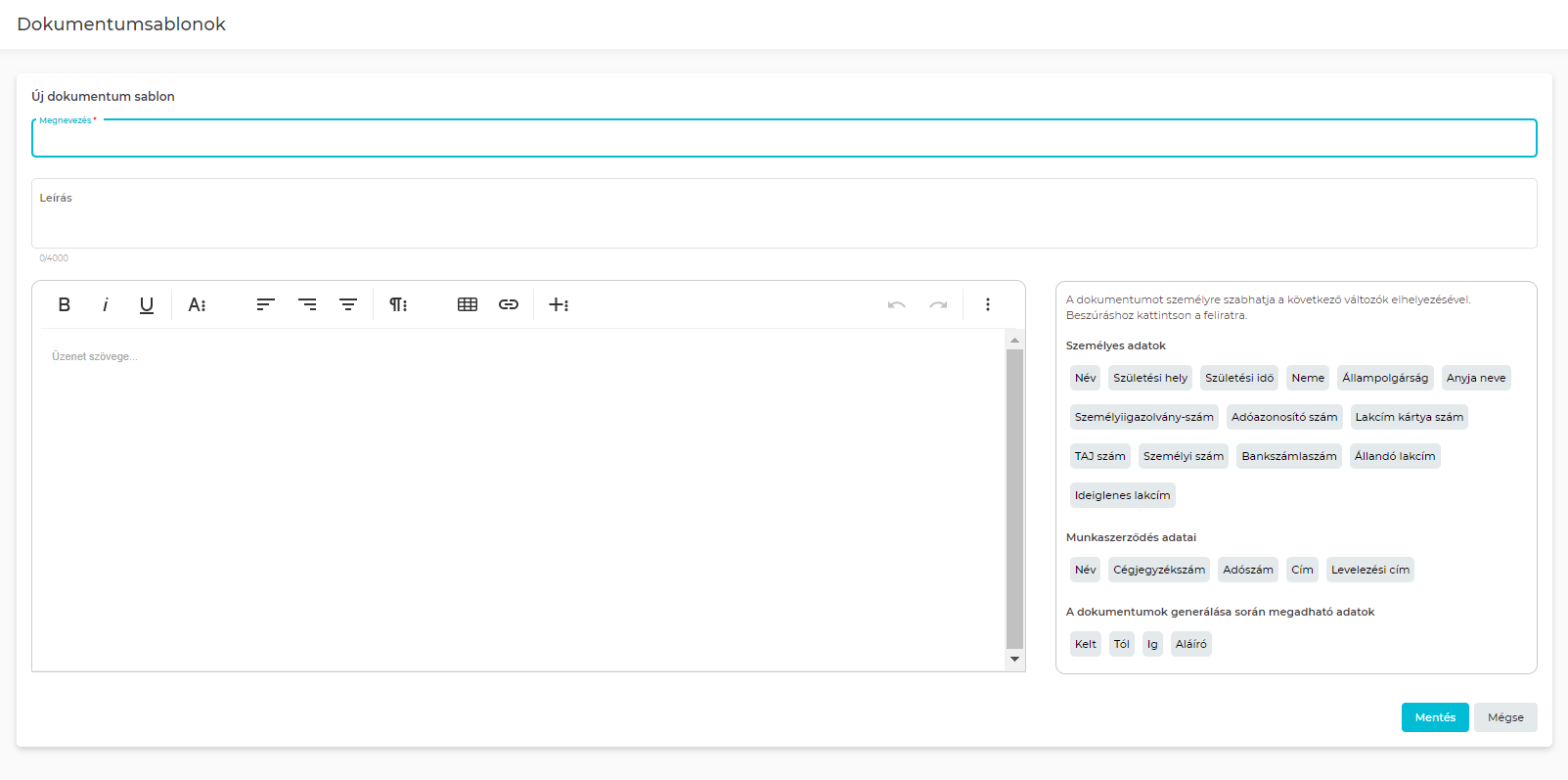Open the paragraph format dropdown

[x=398, y=304]
